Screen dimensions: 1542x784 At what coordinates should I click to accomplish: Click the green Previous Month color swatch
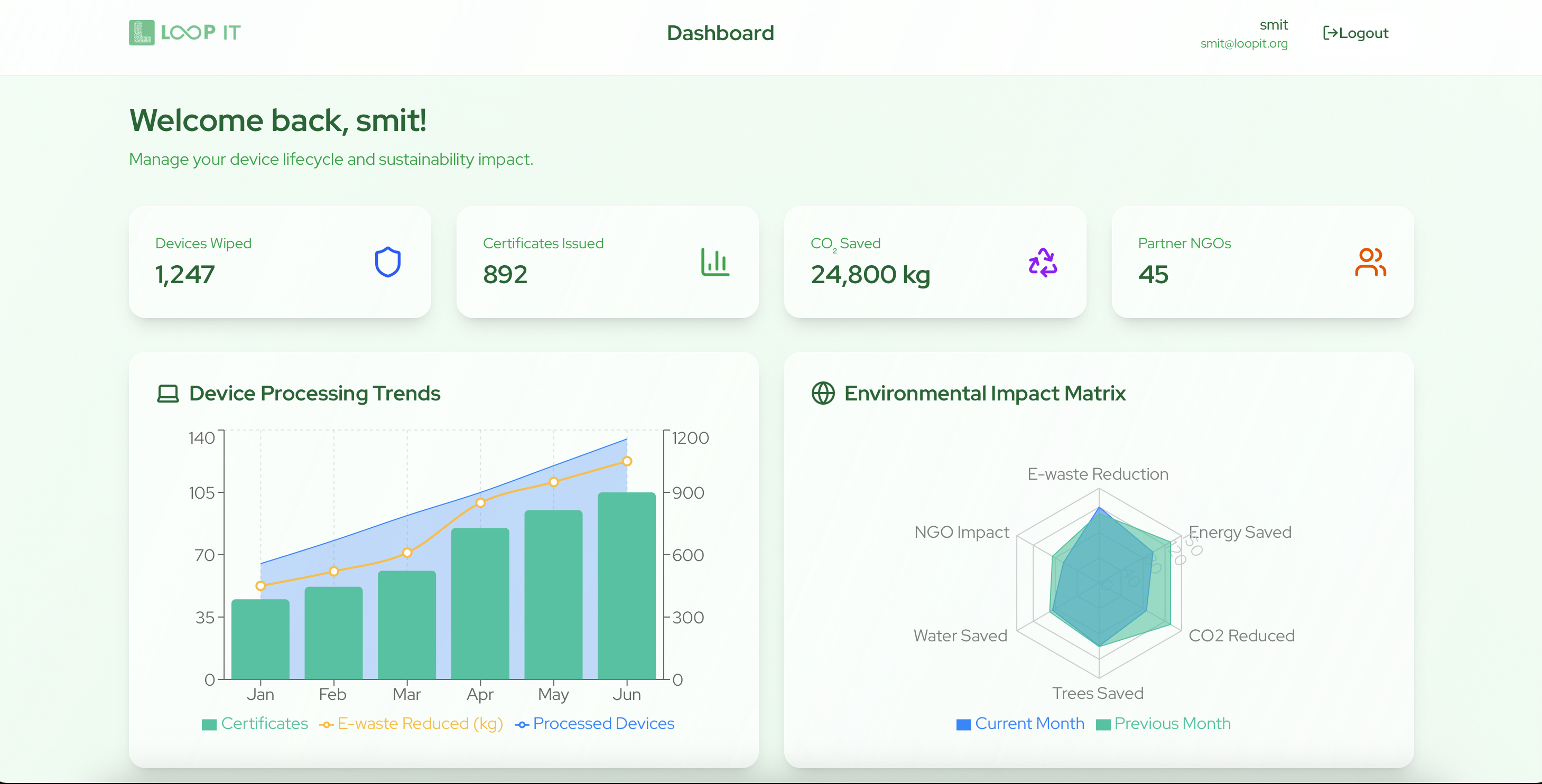tap(1103, 725)
